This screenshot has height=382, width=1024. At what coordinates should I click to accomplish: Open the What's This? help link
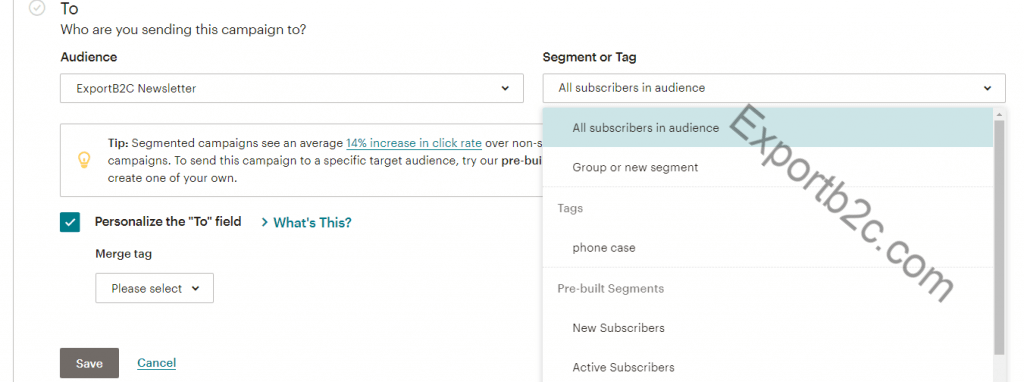pos(312,223)
